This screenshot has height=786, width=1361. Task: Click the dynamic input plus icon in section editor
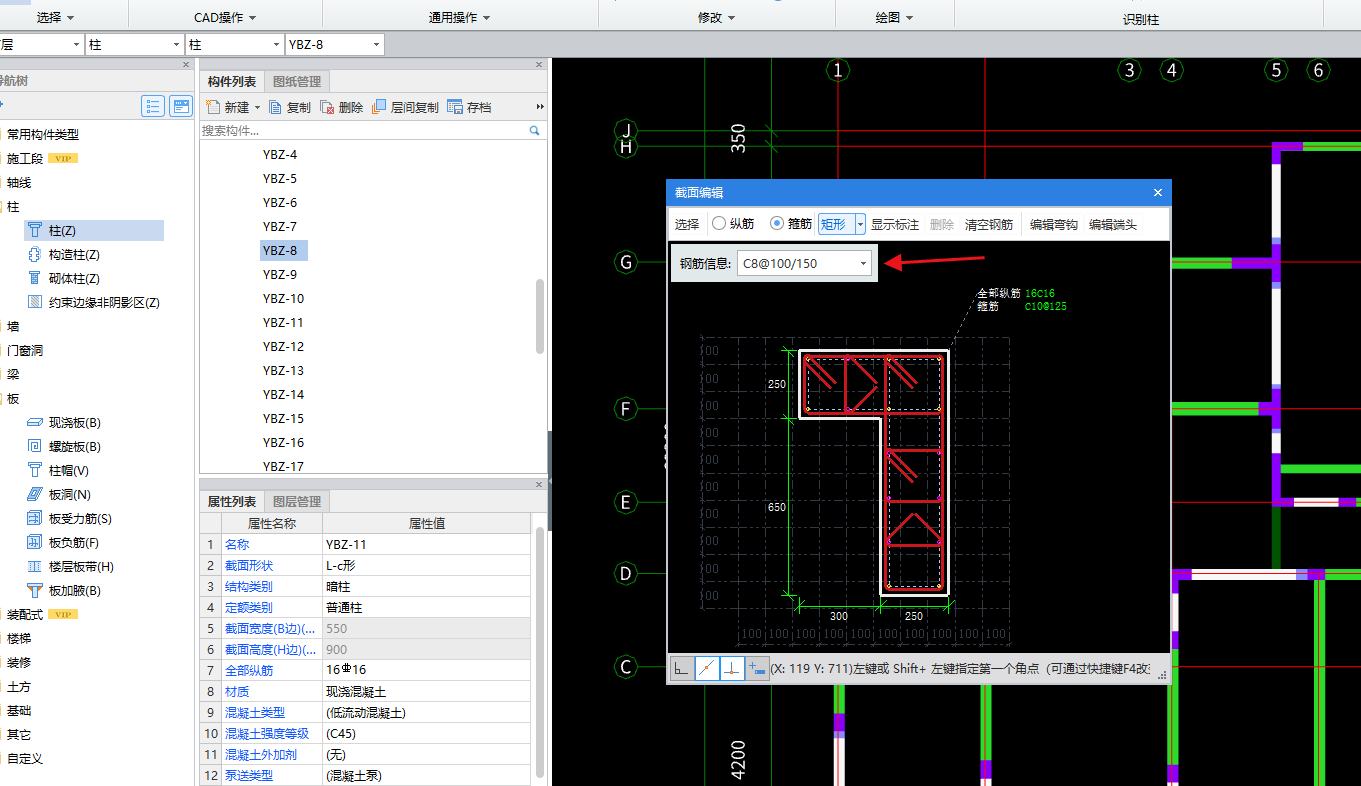click(x=757, y=669)
